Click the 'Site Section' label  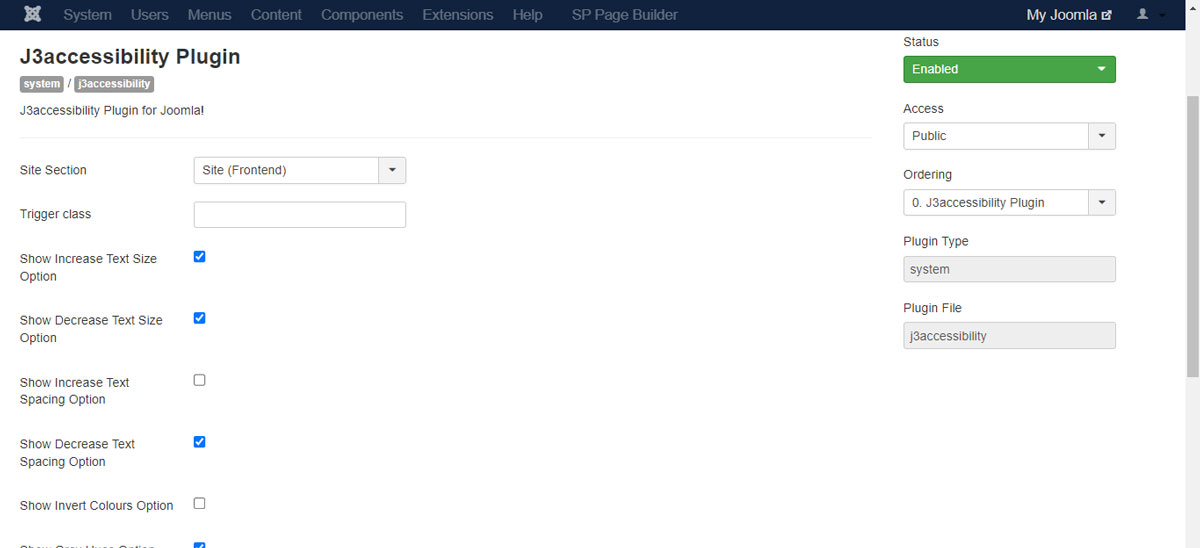53,171
